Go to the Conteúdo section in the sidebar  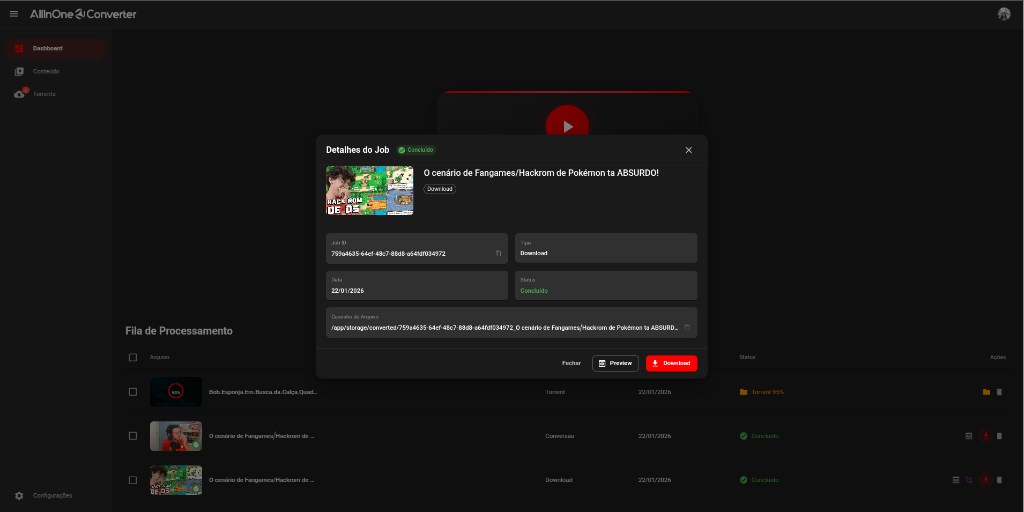click(x=45, y=71)
